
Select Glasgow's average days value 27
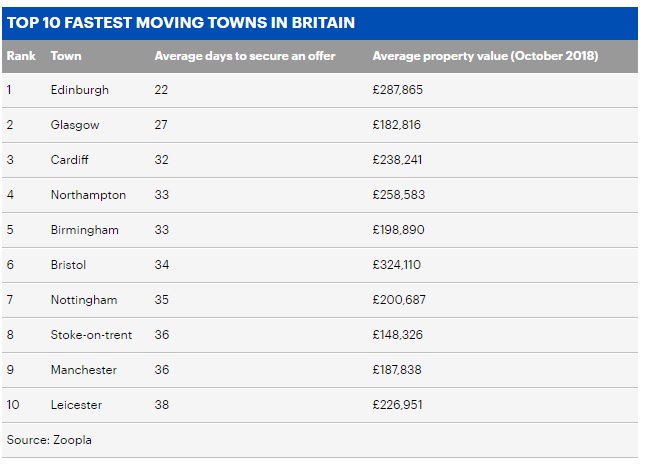[x=162, y=125]
